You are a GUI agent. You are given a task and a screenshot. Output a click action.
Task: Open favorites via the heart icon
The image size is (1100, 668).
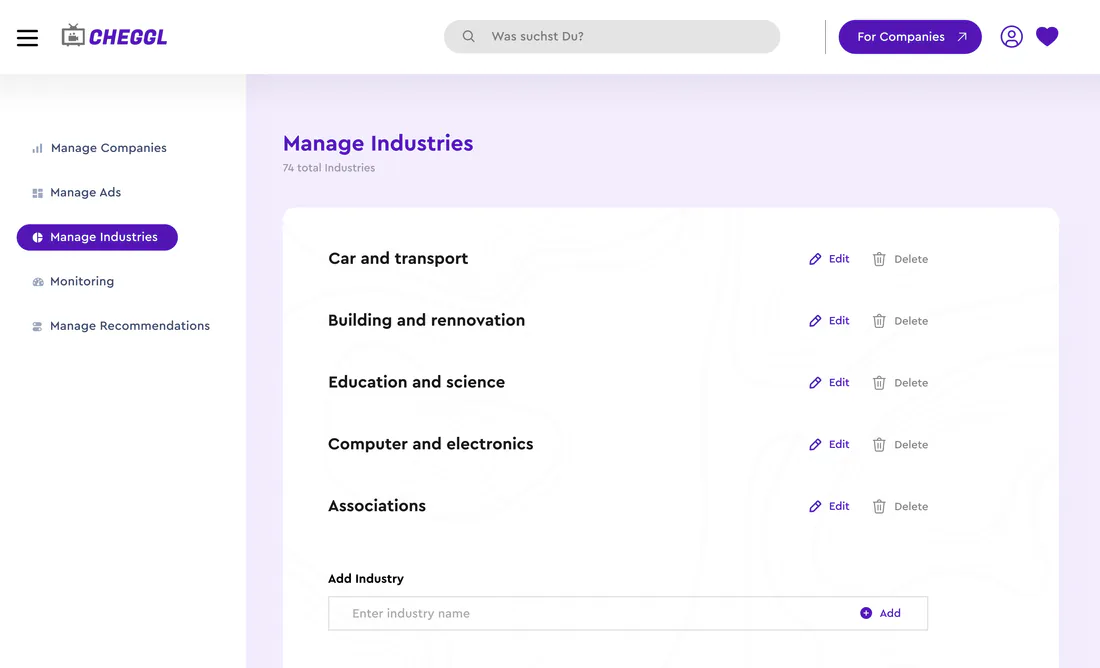[x=1047, y=36]
